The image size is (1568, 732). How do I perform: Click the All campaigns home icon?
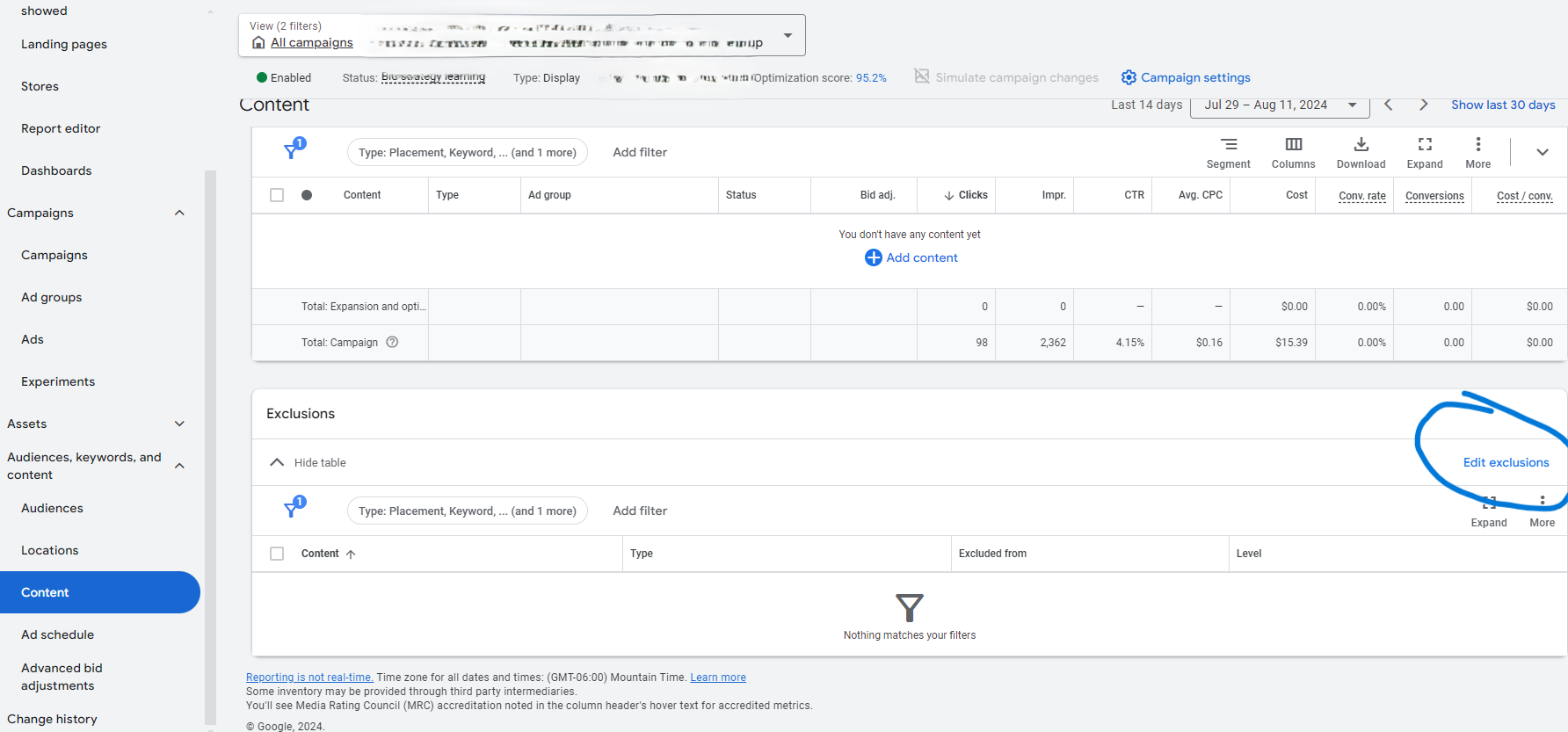pos(258,42)
